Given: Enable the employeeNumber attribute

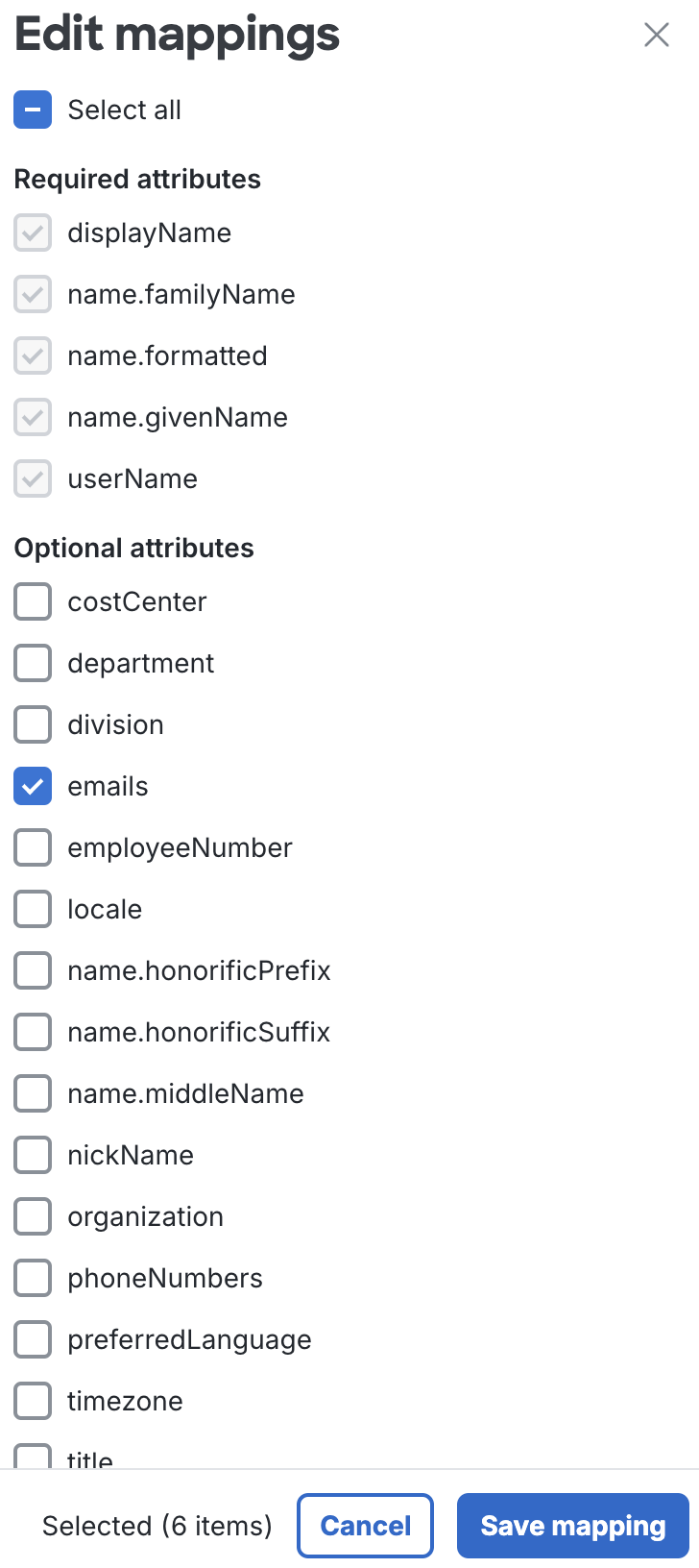Looking at the screenshot, I should pyautogui.click(x=32, y=847).
